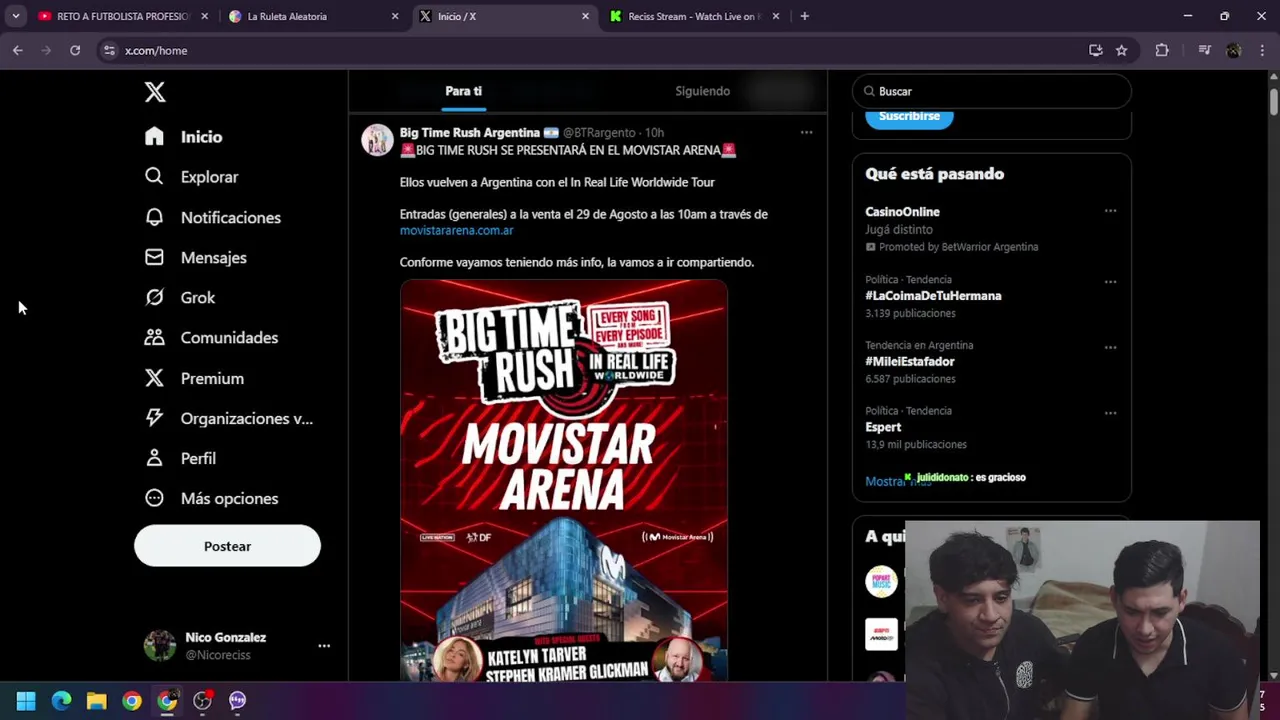Open the #LaCoimaDeTuHermana trend

933,296
